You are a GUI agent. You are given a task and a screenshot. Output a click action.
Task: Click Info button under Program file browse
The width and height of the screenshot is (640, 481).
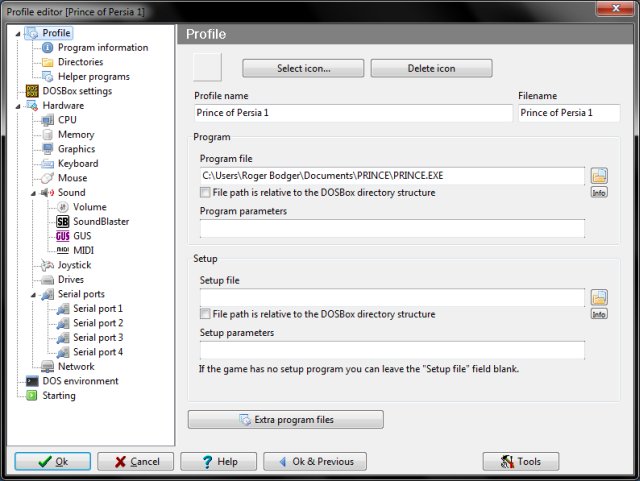point(599,192)
